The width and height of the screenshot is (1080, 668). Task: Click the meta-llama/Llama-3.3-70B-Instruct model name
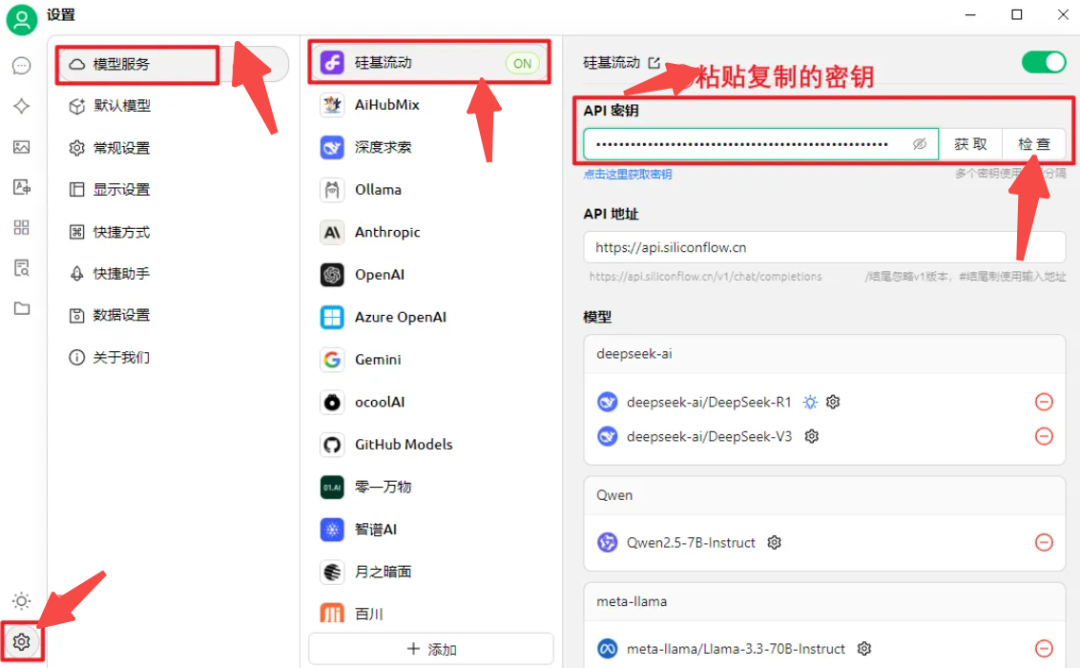point(736,649)
